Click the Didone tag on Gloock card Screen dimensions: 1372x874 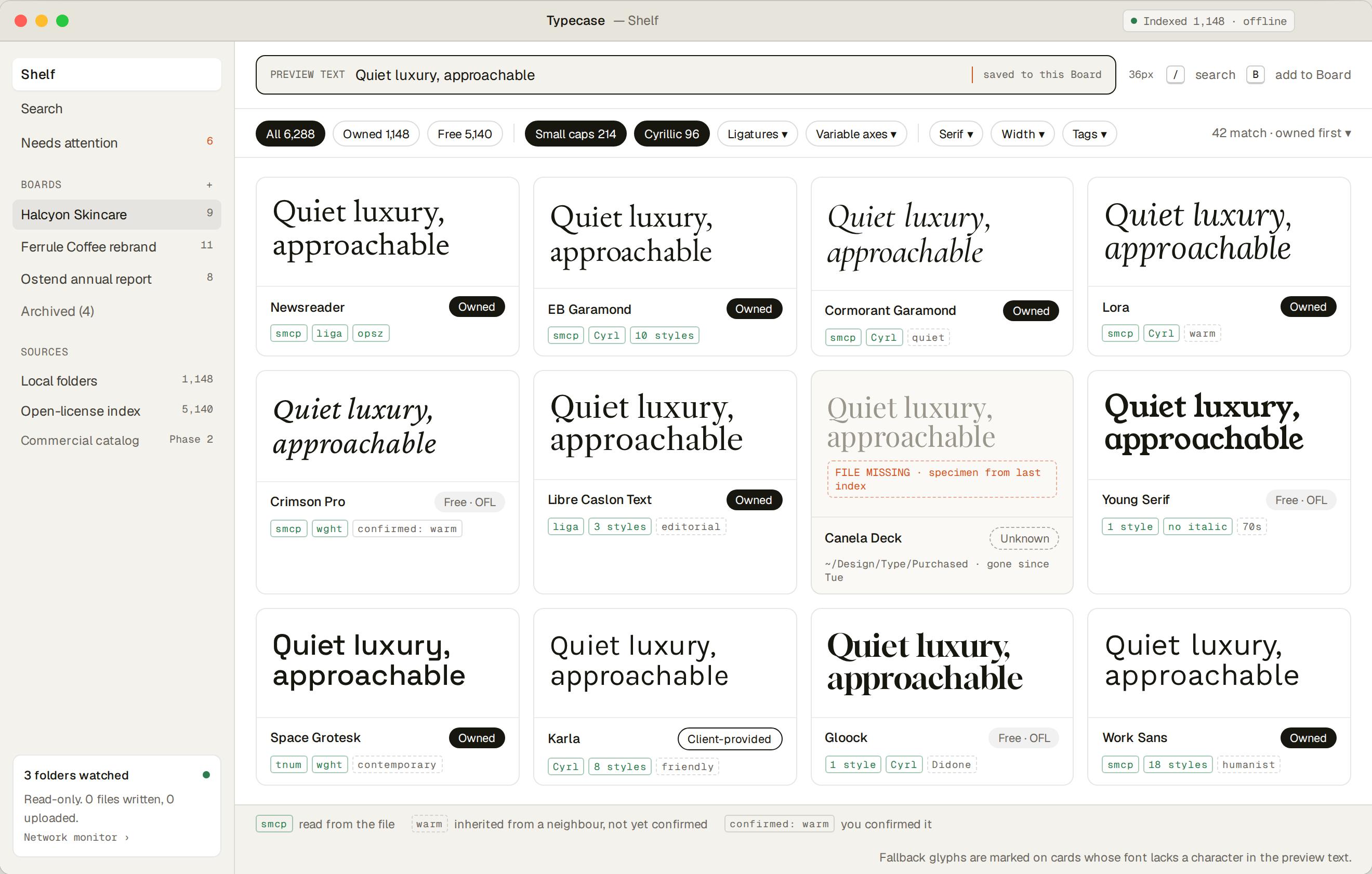[951, 764]
